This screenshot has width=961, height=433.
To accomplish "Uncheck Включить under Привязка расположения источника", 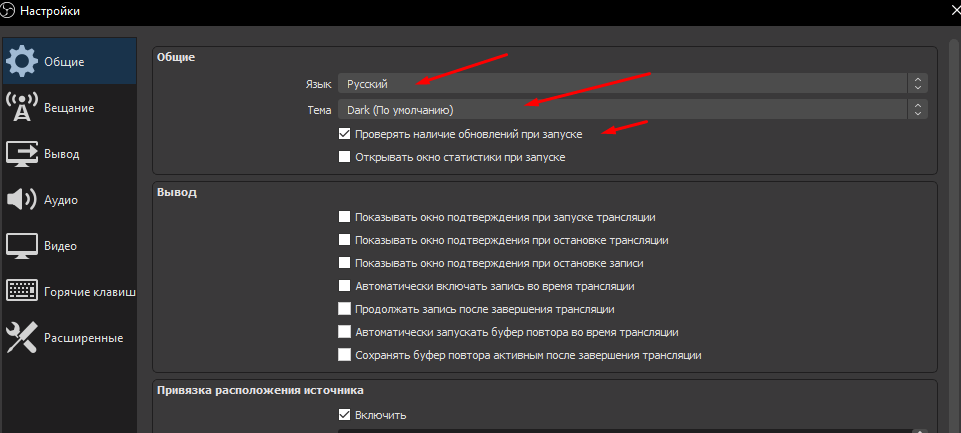I will tap(345, 415).
